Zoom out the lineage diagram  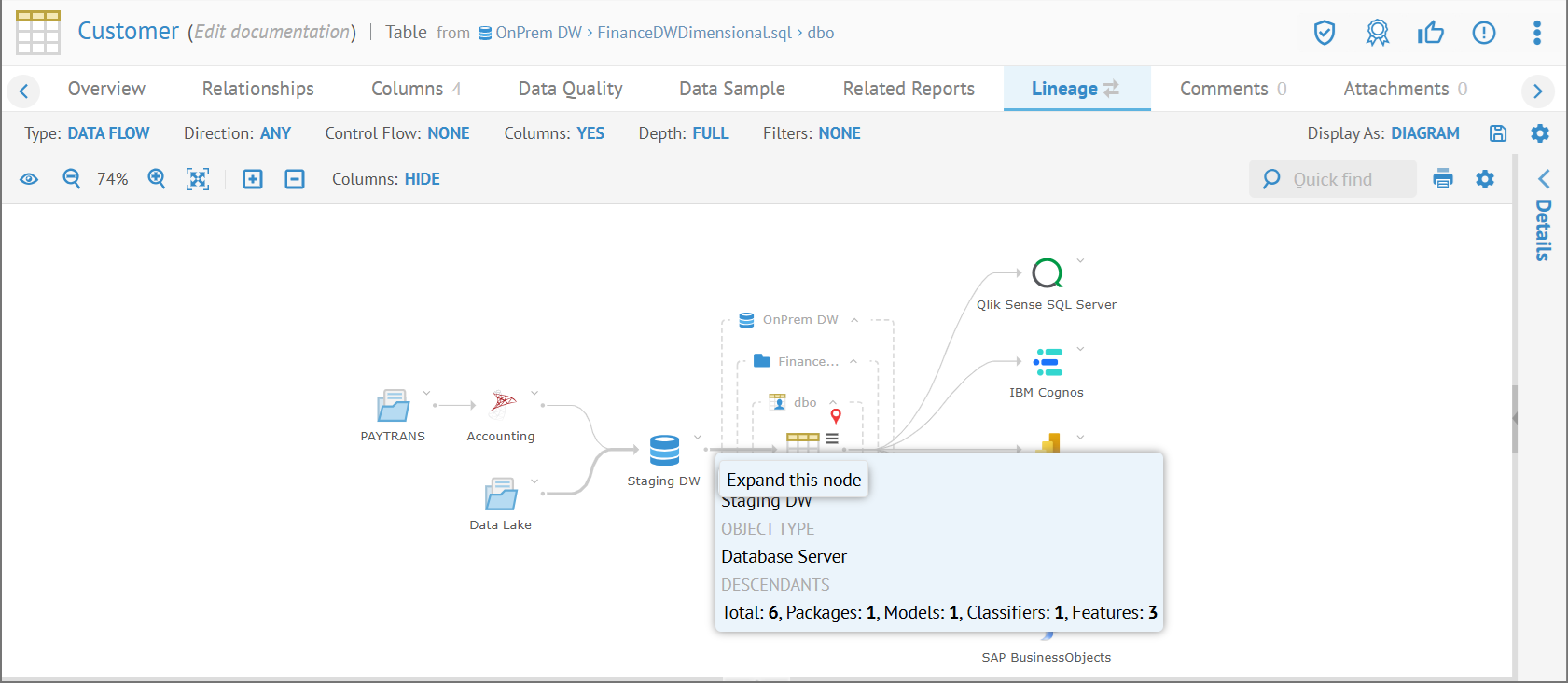coord(71,179)
